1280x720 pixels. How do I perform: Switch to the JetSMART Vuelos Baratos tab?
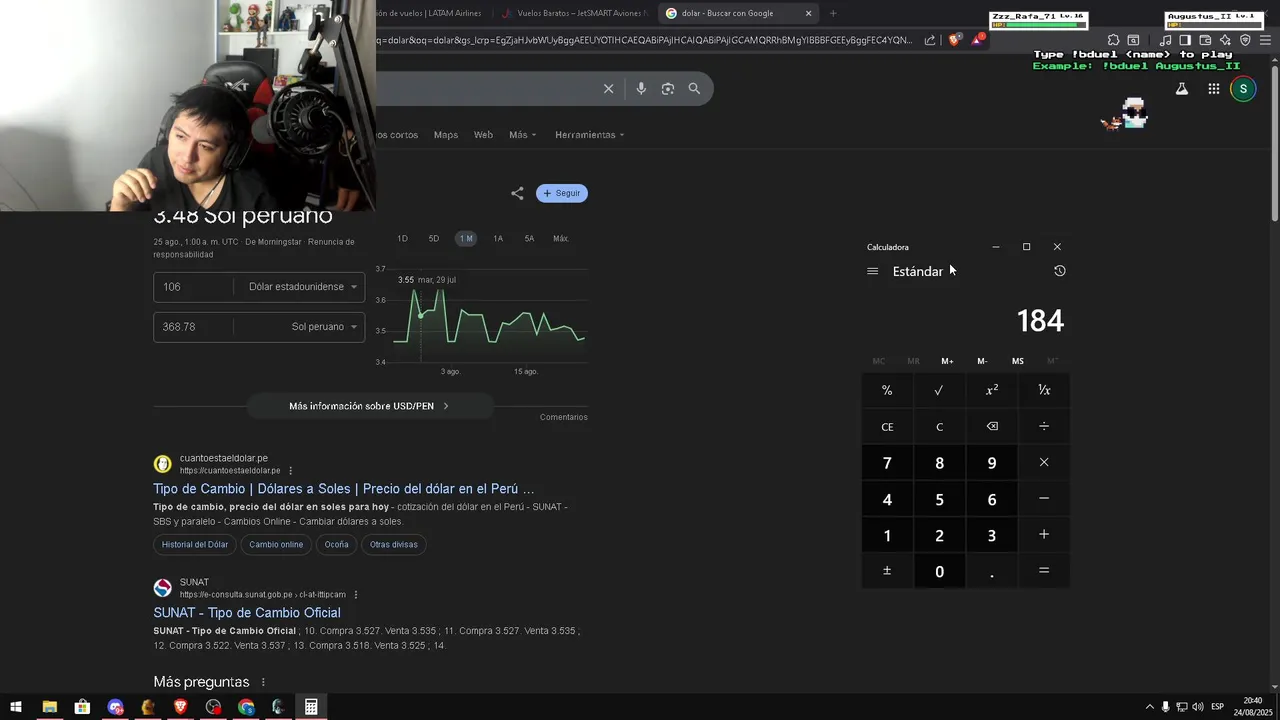[x=575, y=13]
